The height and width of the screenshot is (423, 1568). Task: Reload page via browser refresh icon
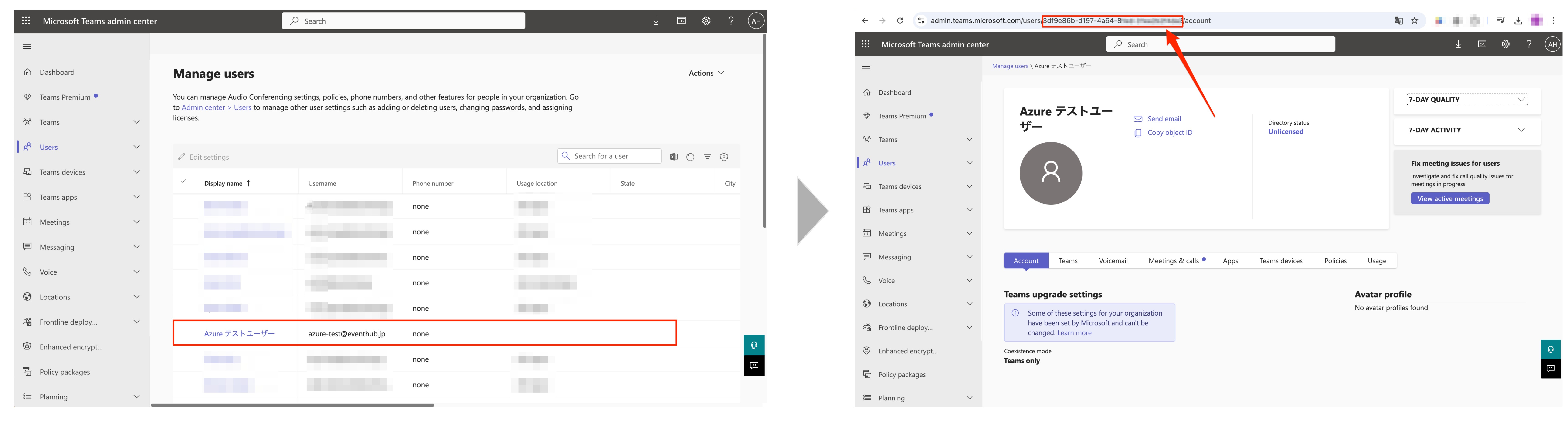[900, 21]
